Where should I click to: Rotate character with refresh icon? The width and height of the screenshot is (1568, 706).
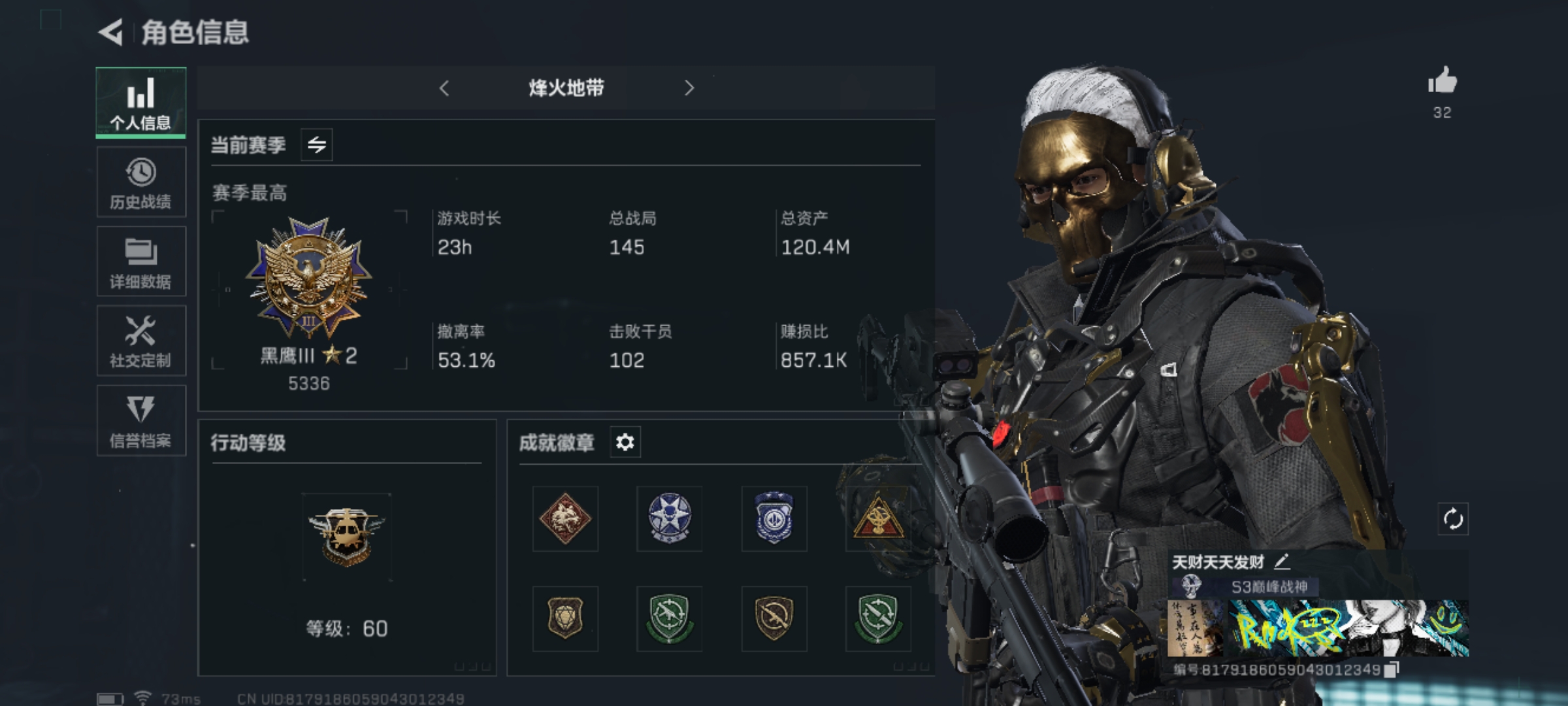[1453, 520]
